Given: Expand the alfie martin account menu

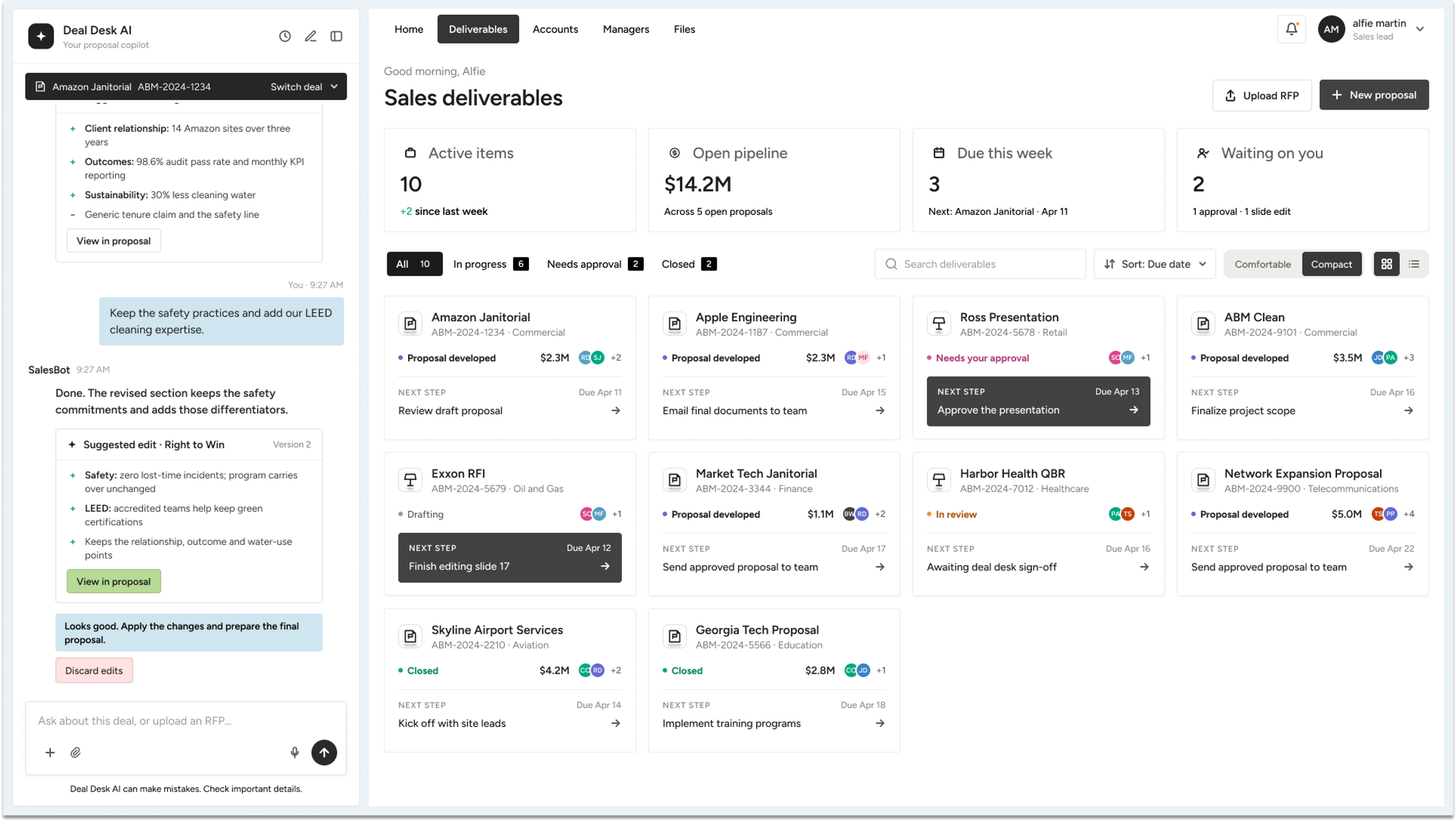Looking at the screenshot, I should coord(1420,29).
